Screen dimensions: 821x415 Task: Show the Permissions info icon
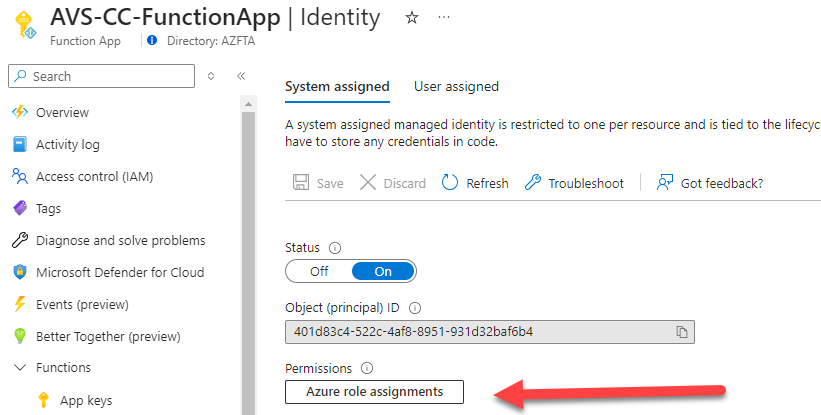367,368
